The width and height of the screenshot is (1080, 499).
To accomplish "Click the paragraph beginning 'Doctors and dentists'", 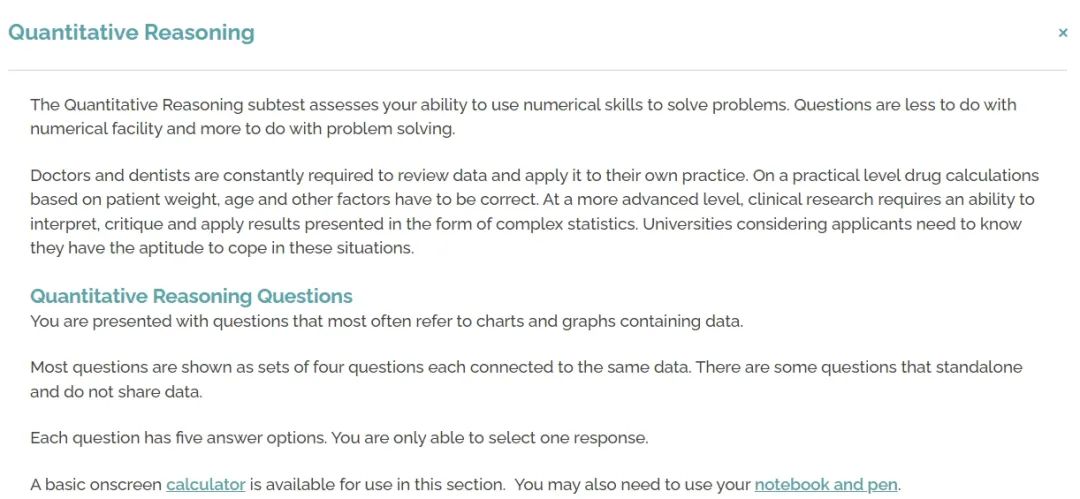I will (x=534, y=212).
